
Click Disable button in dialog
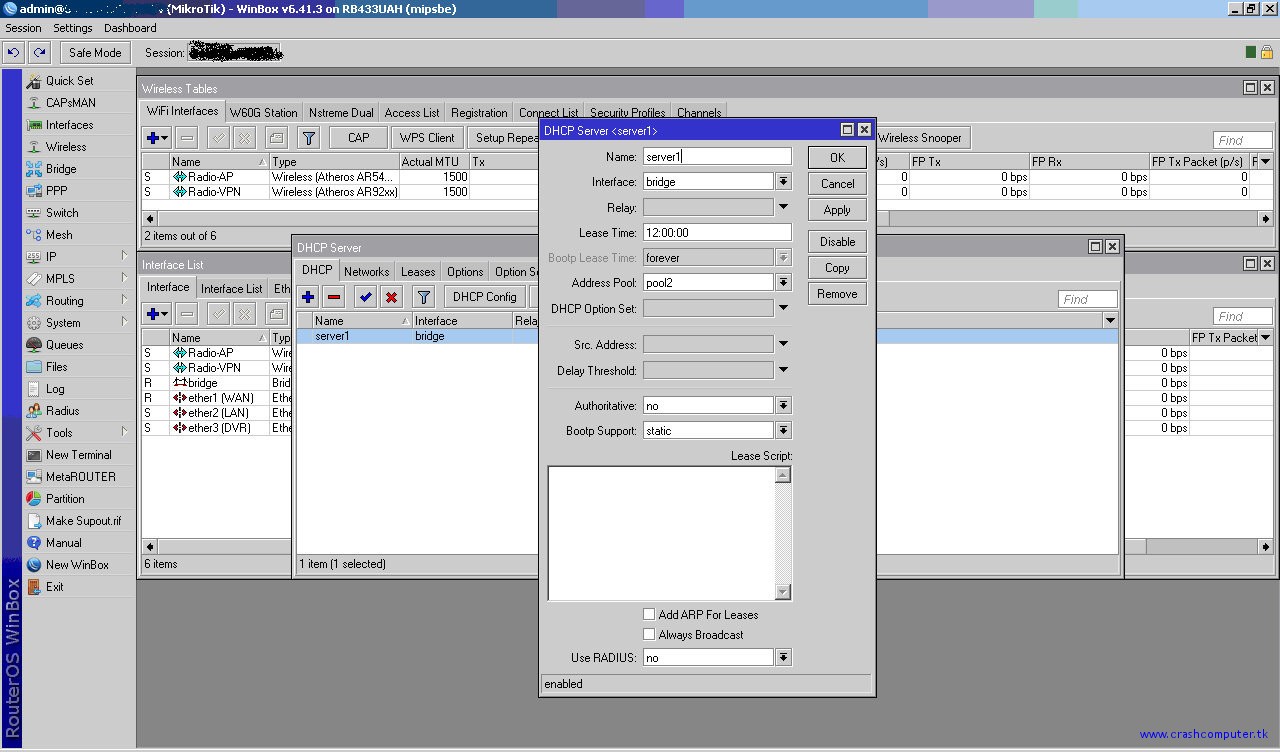[837, 242]
